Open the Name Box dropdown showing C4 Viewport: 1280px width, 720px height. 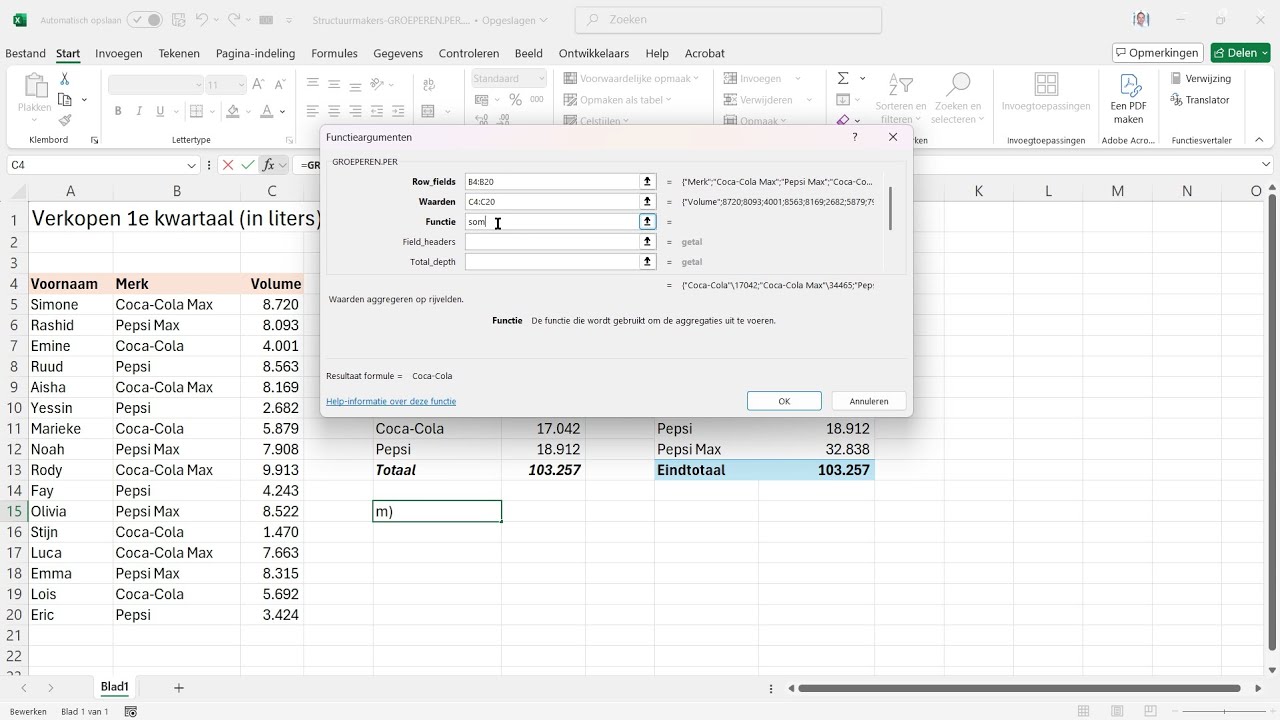coord(191,165)
